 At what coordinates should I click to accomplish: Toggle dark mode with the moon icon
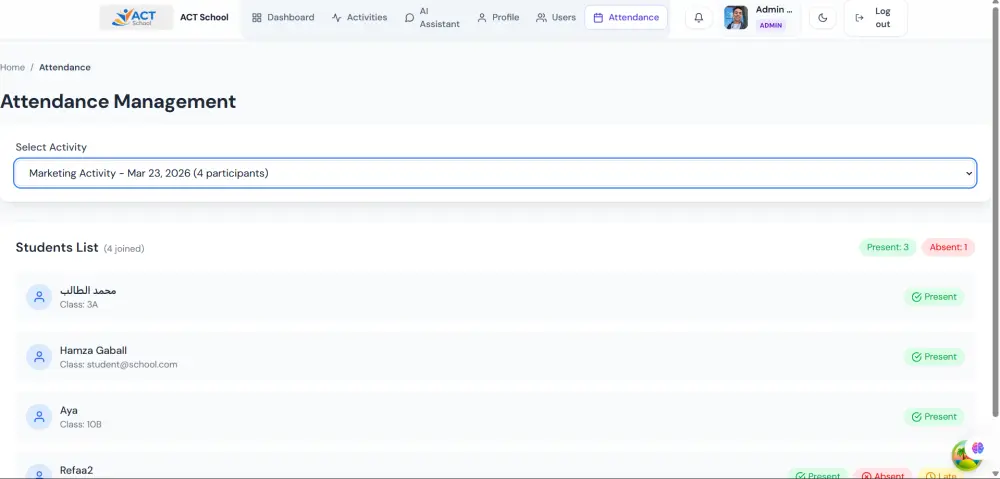pos(823,18)
